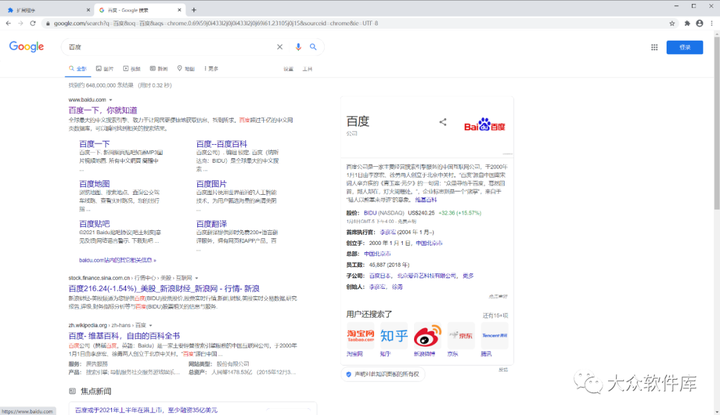Open the Taobao (淘宝网) related search thumbnail
The width and height of the screenshot is (720, 415).
tap(360, 336)
